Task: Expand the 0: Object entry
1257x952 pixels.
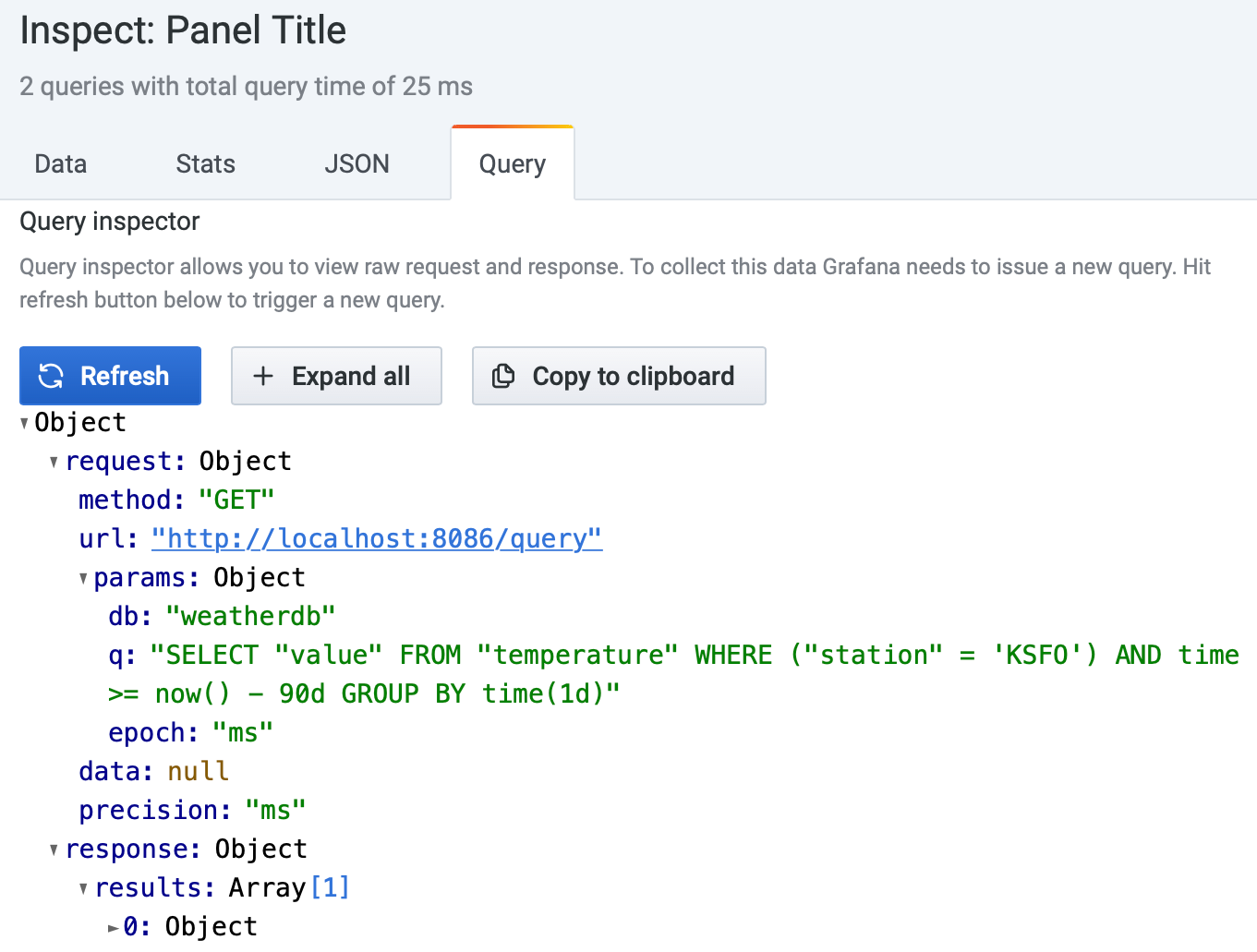Action: 114,927
